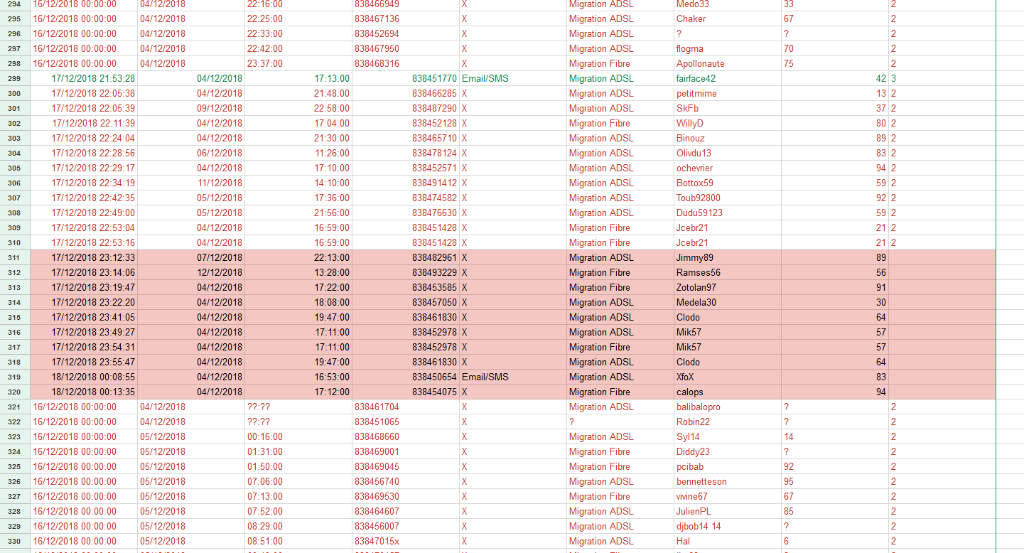Select row header 311

(x=14, y=257)
